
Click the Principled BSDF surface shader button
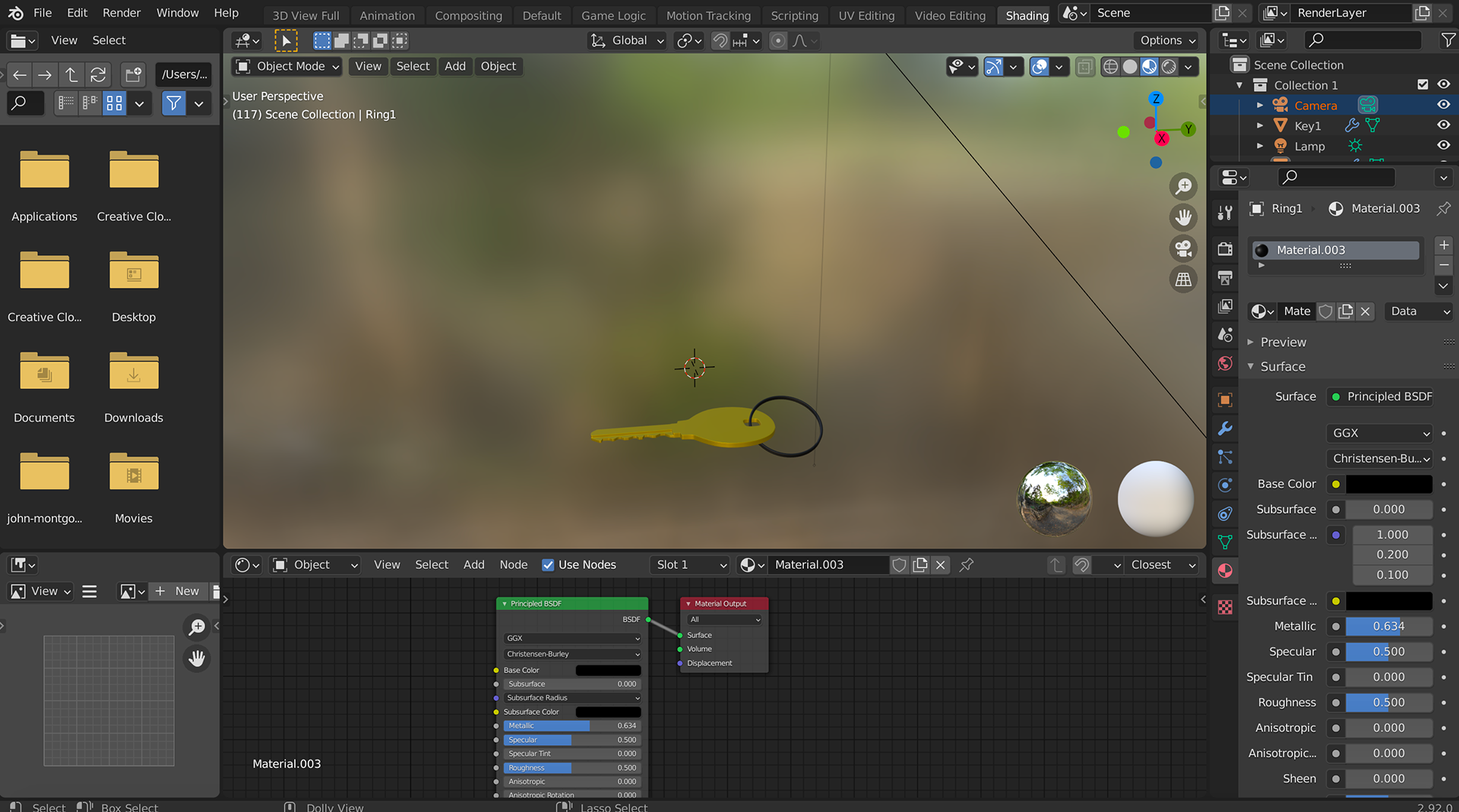1380,397
